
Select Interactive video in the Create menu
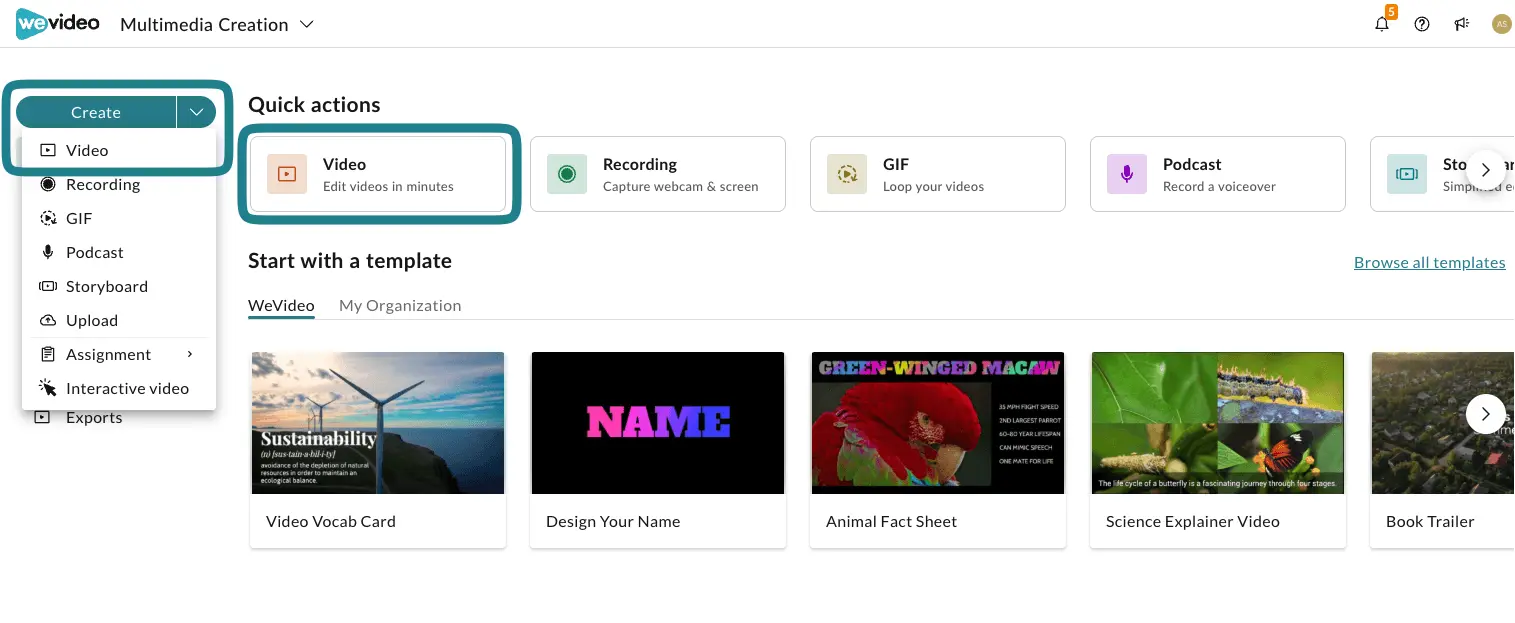tap(119, 388)
